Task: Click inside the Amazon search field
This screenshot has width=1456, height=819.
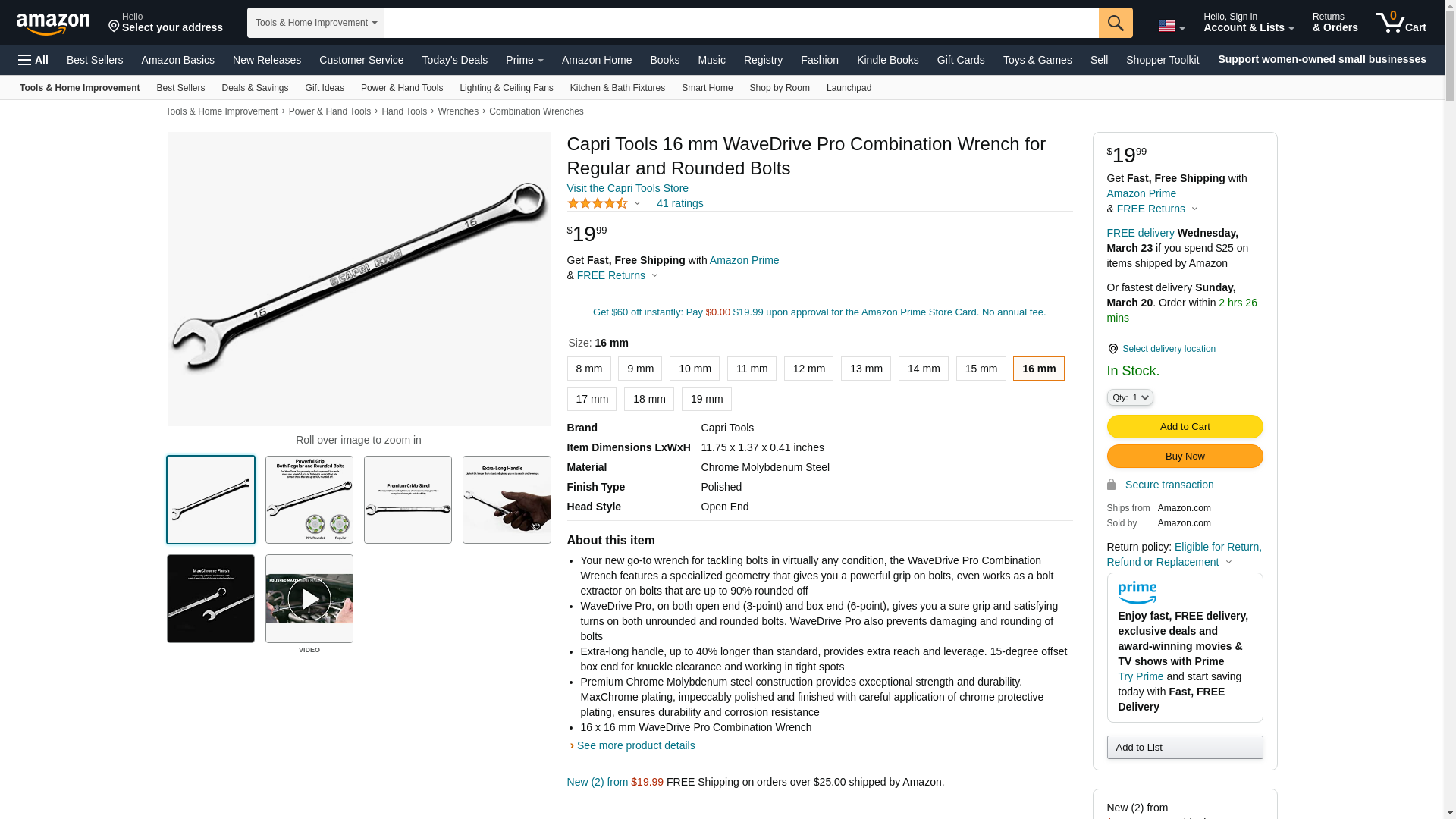Action: pos(741,23)
